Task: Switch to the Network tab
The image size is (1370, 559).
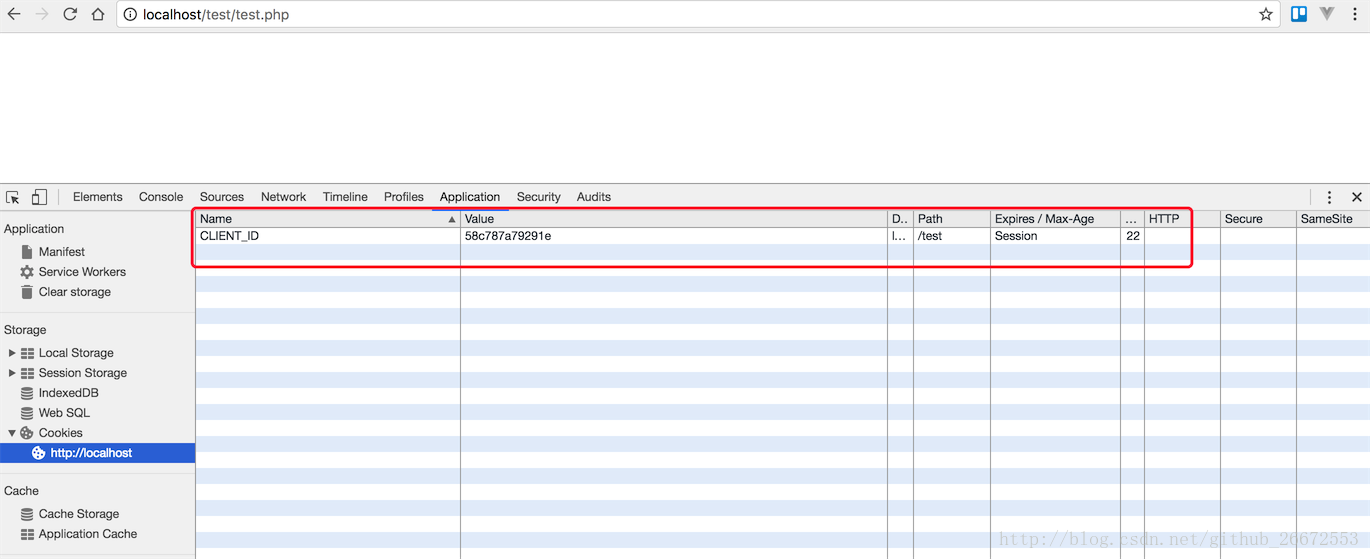Action: point(283,197)
